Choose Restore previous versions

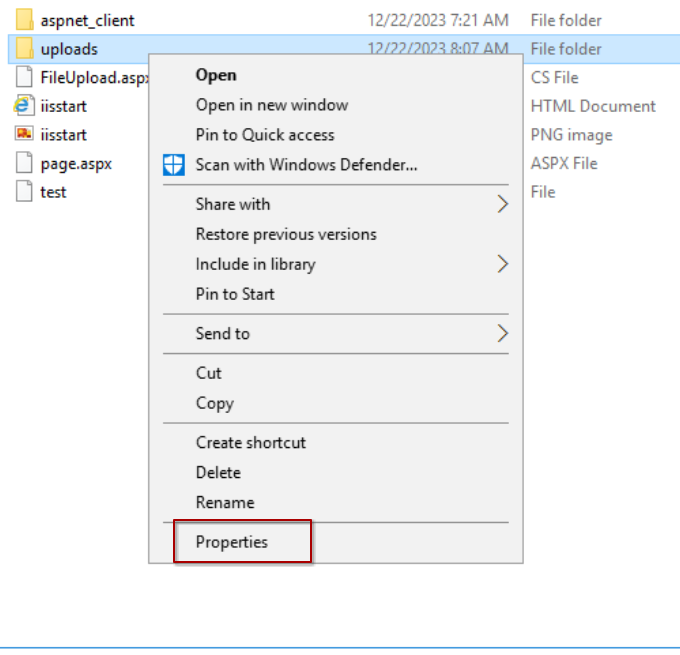286,234
